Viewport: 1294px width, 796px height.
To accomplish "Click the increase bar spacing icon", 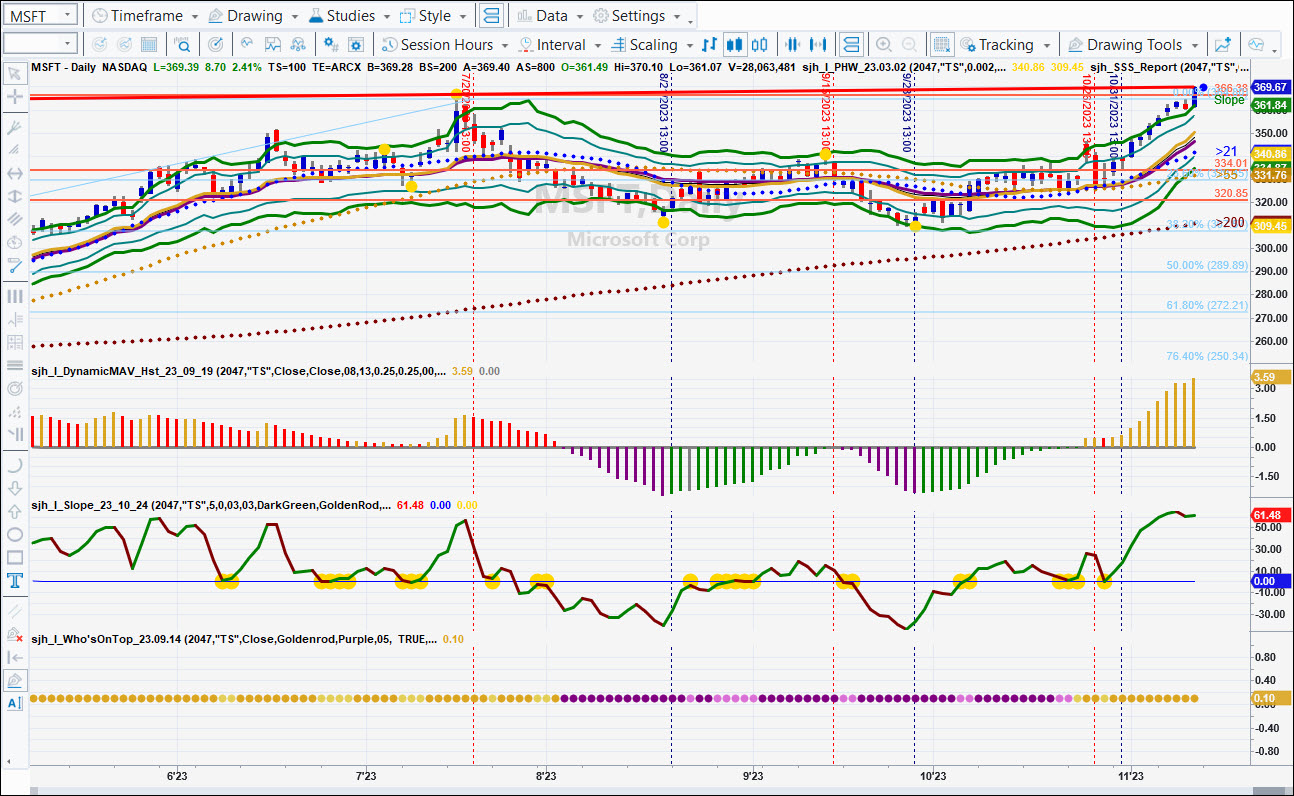I will [819, 45].
